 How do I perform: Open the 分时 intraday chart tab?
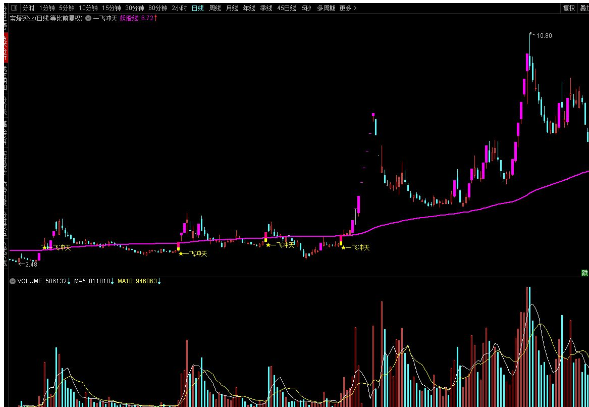pyautogui.click(x=29, y=8)
